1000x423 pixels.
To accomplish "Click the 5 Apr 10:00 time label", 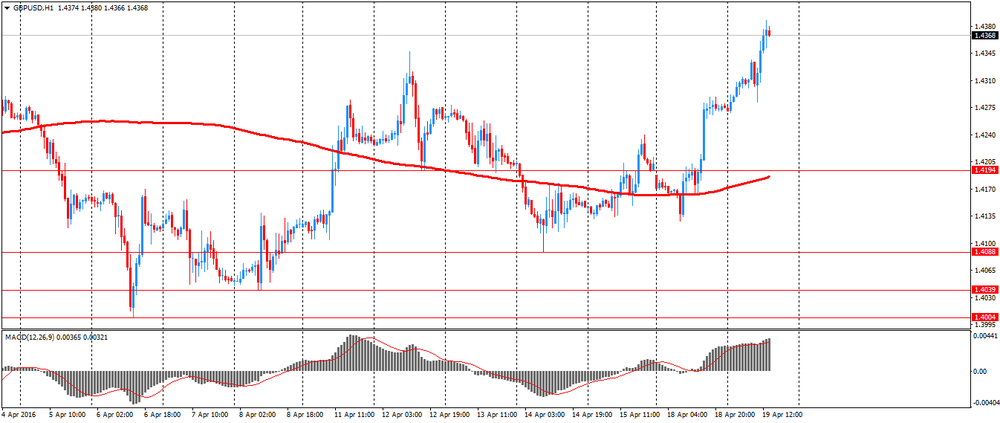I will coord(68,414).
